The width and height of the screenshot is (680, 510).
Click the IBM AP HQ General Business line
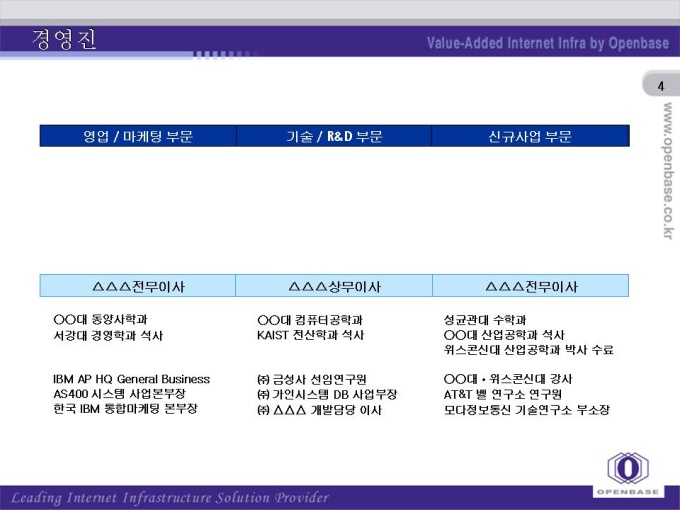pos(131,379)
